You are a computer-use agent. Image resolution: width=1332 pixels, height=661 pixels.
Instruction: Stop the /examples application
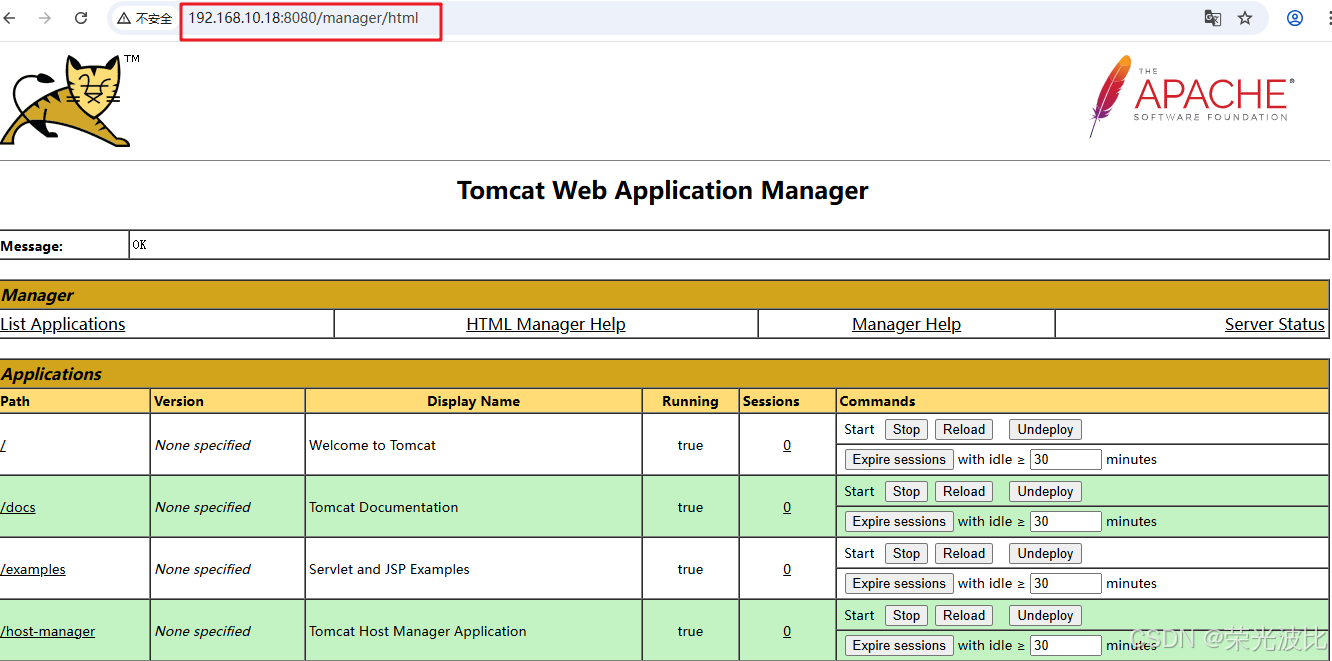coord(906,553)
